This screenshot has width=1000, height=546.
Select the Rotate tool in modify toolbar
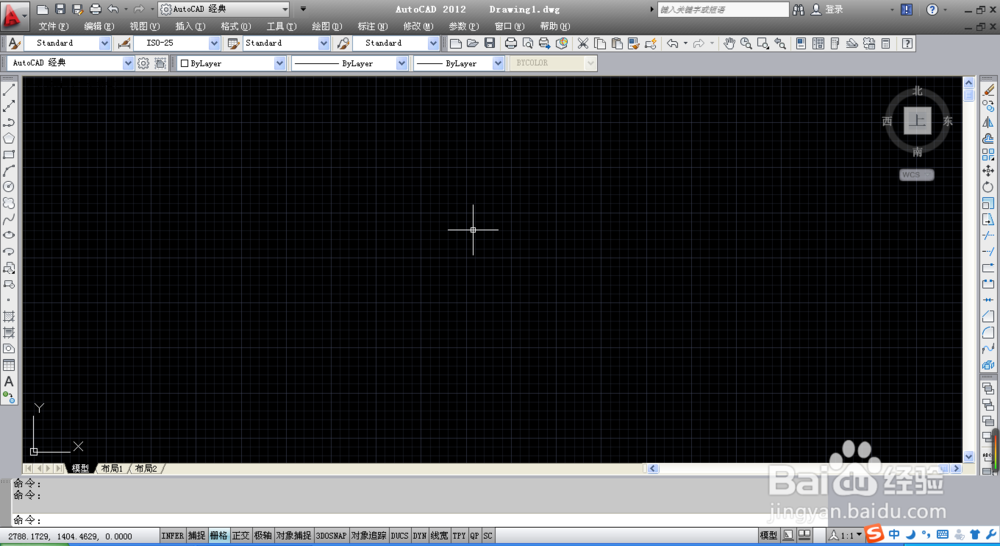(989, 187)
